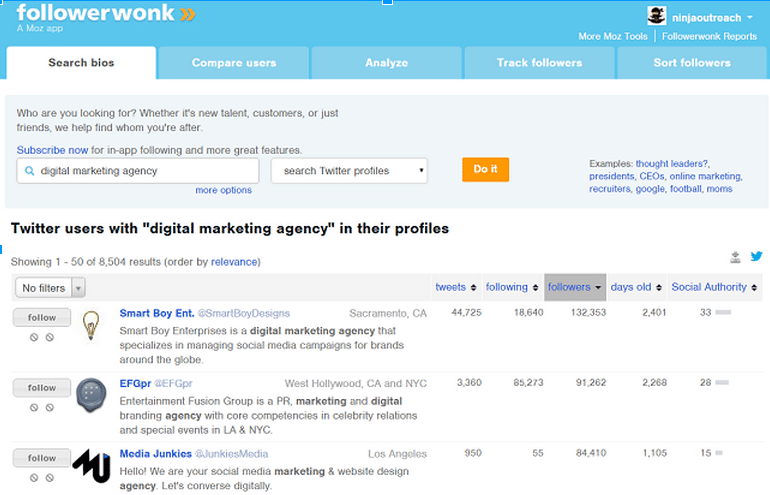Click the thought leaders? example link

coord(672,164)
